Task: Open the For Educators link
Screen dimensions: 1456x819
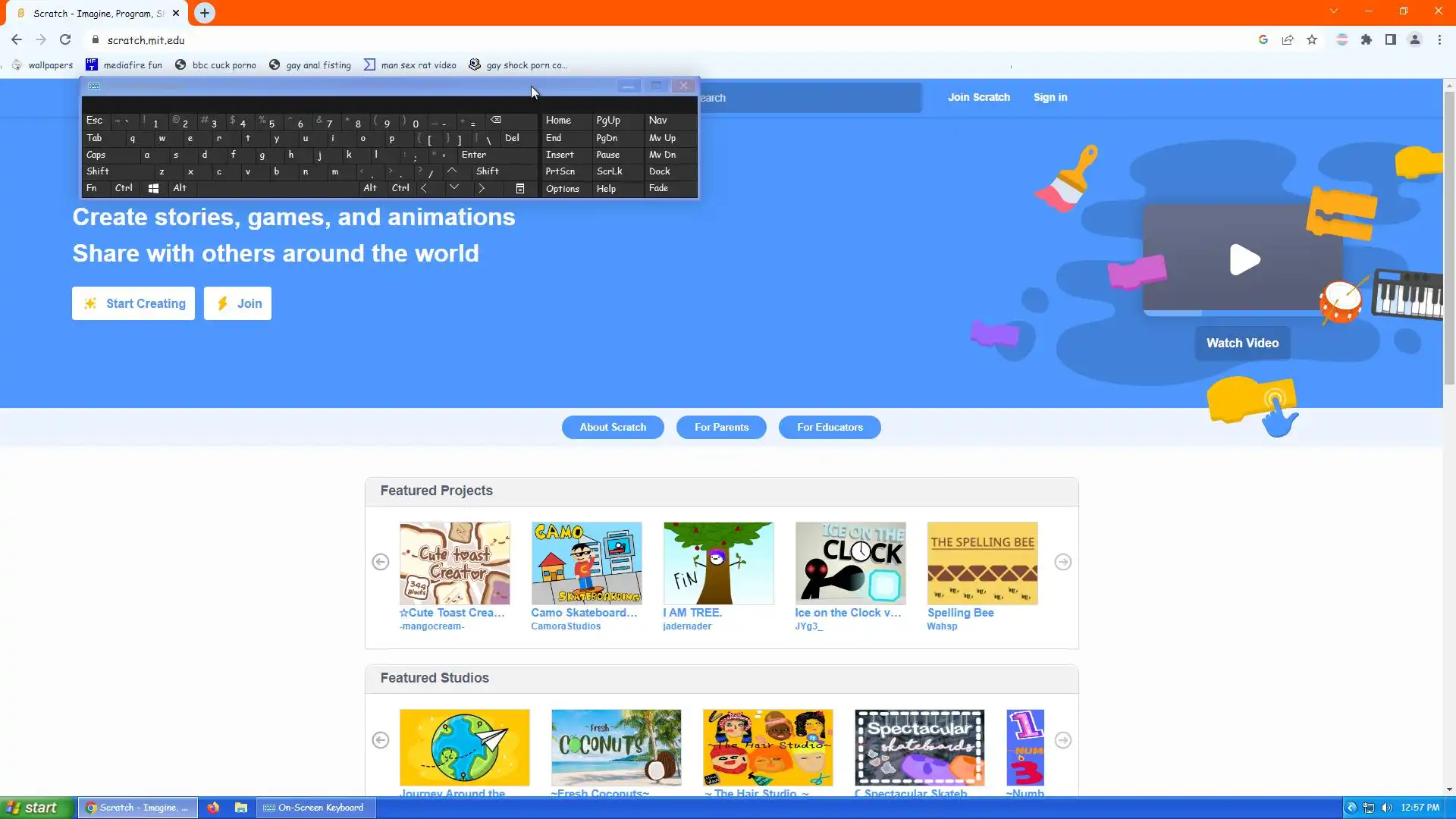Action: tap(829, 428)
